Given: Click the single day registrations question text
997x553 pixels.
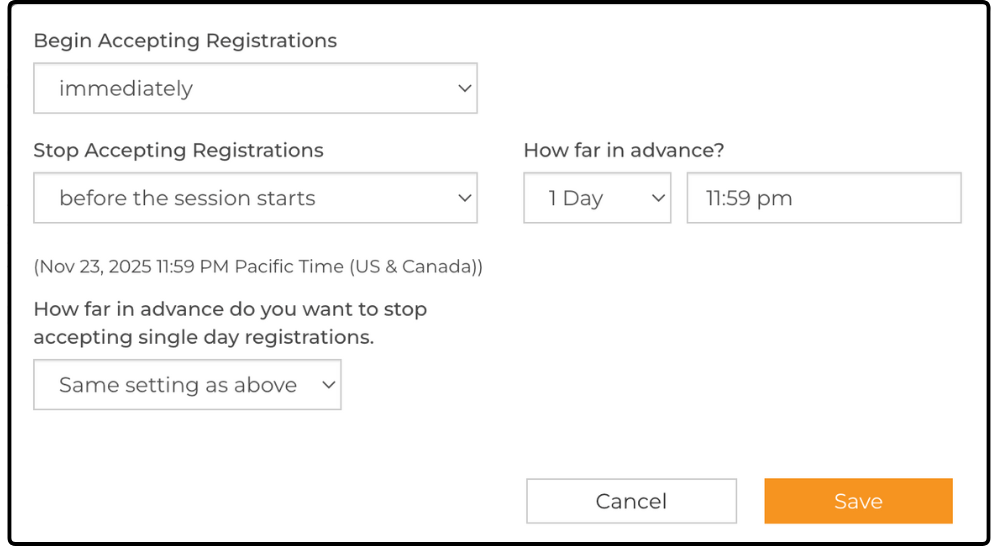Looking at the screenshot, I should coord(230,323).
